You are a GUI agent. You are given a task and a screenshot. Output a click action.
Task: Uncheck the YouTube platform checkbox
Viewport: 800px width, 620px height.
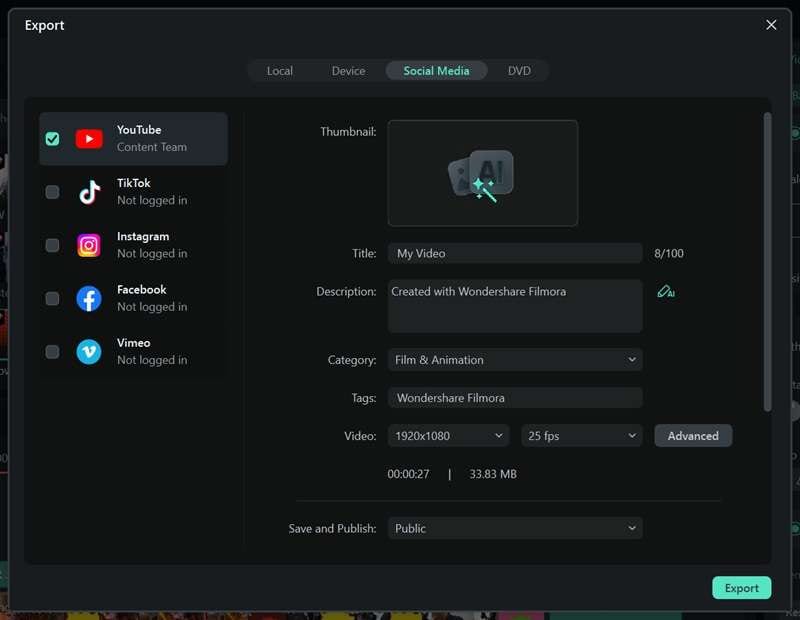[x=52, y=139]
